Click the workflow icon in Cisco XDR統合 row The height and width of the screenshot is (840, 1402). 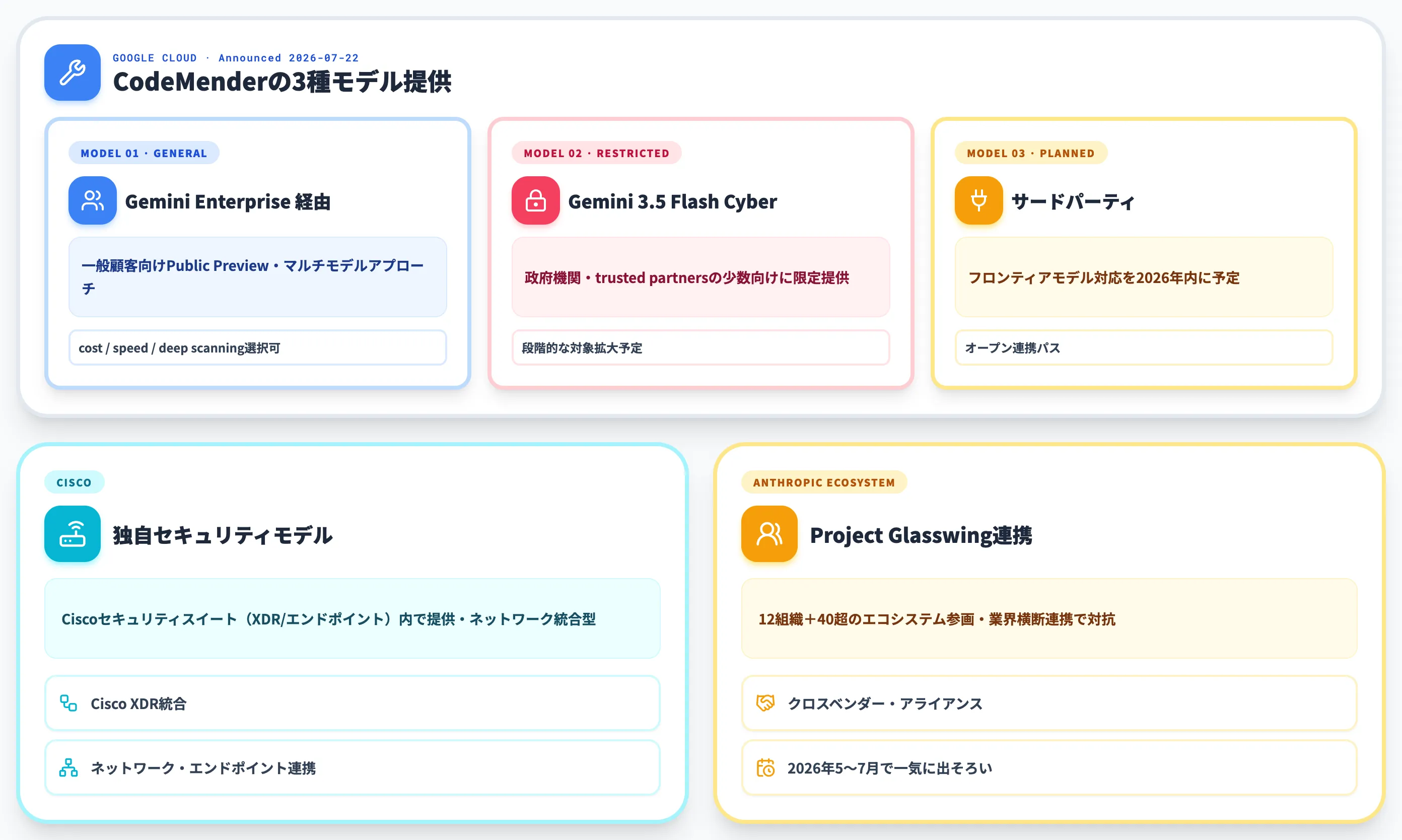tap(68, 703)
